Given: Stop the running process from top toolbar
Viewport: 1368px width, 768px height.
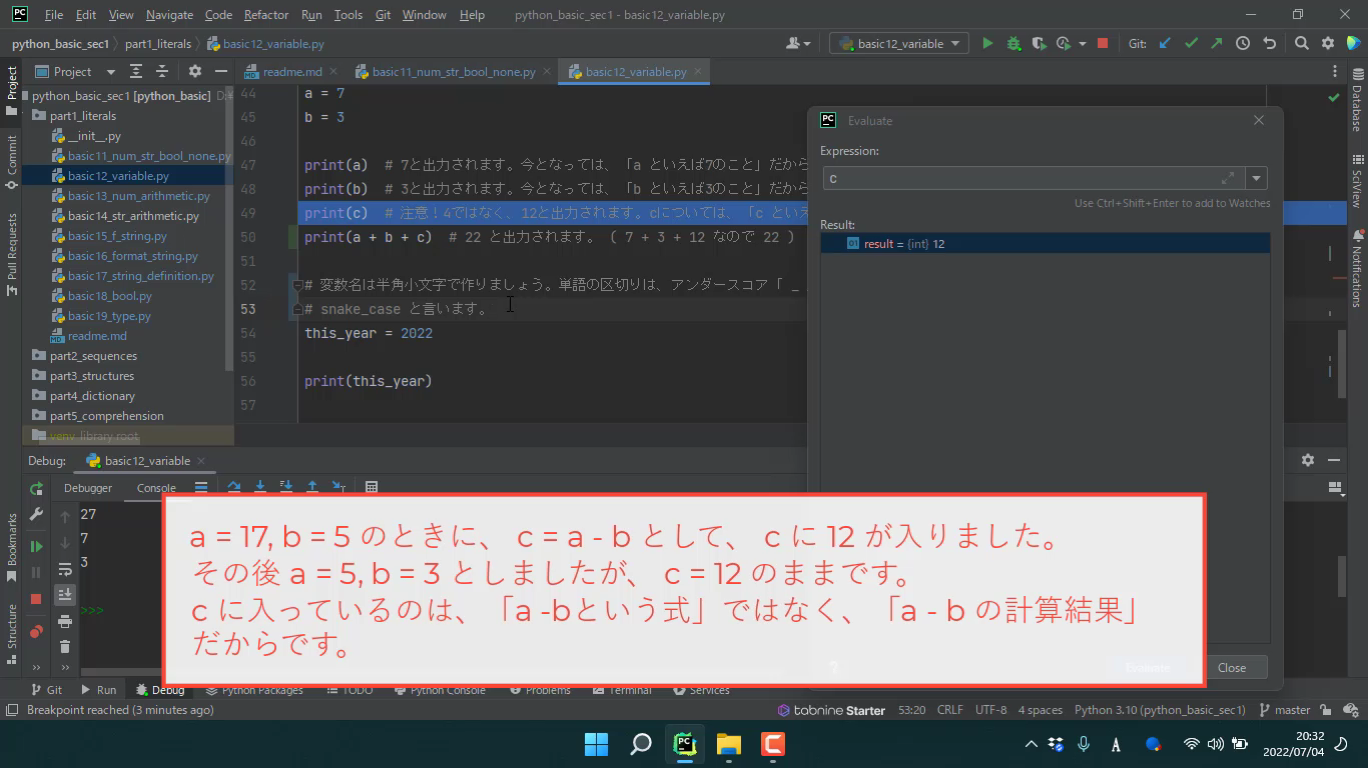Looking at the screenshot, I should coord(1102,44).
